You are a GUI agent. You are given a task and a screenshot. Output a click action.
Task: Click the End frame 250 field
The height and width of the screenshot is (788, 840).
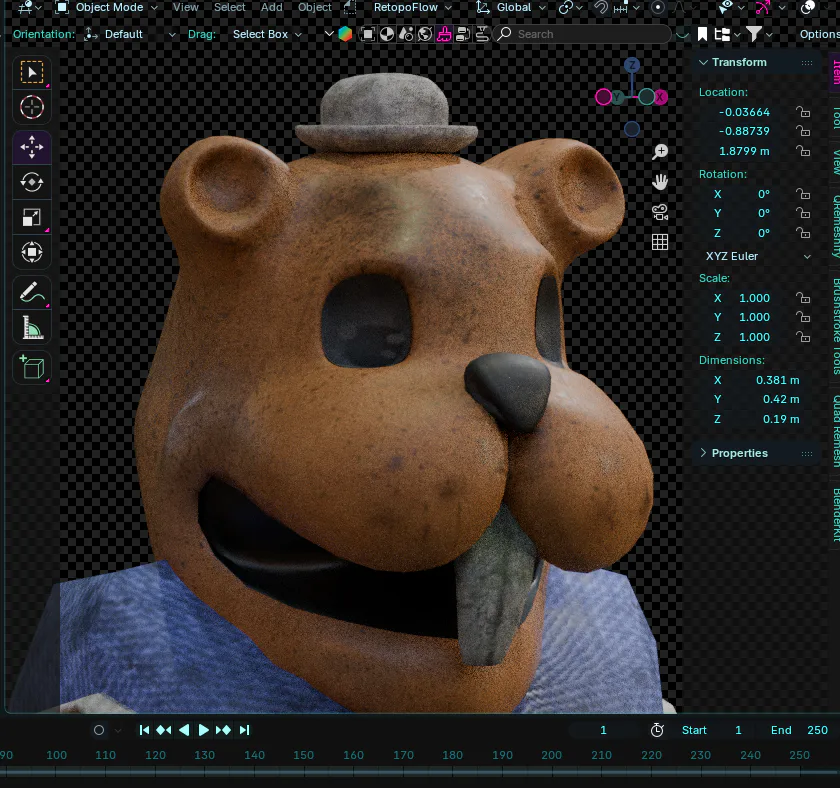point(799,730)
